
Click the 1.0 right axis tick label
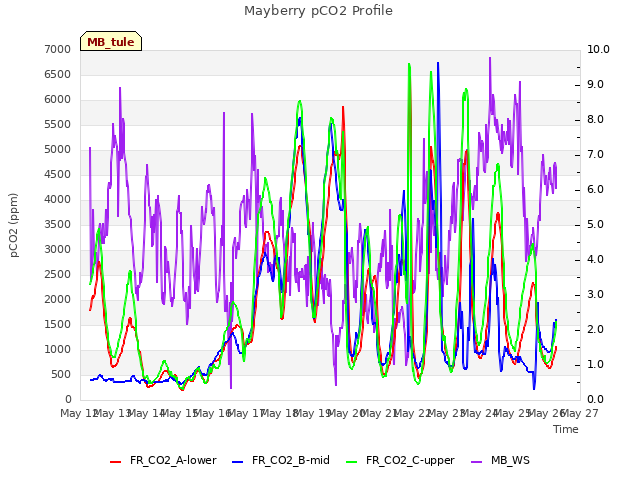(596, 364)
